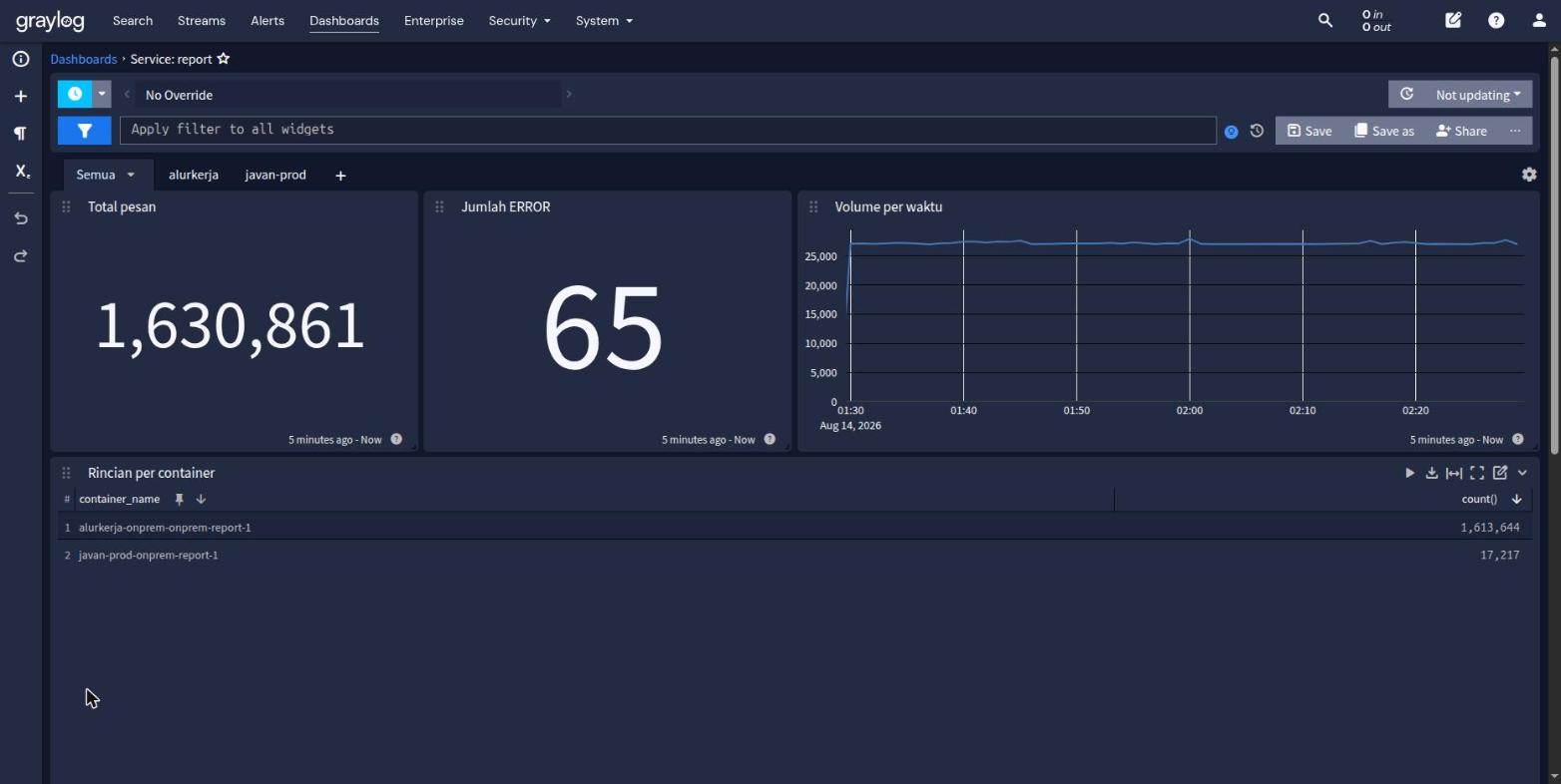Click the next time range chevron
The width and height of the screenshot is (1561, 784).
coord(569,95)
